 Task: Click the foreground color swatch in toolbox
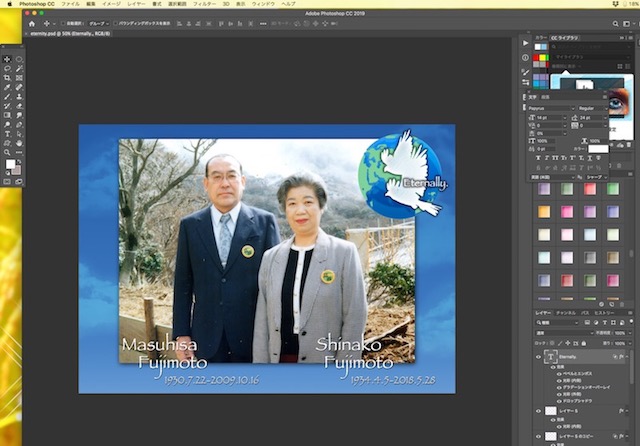tap(10, 164)
